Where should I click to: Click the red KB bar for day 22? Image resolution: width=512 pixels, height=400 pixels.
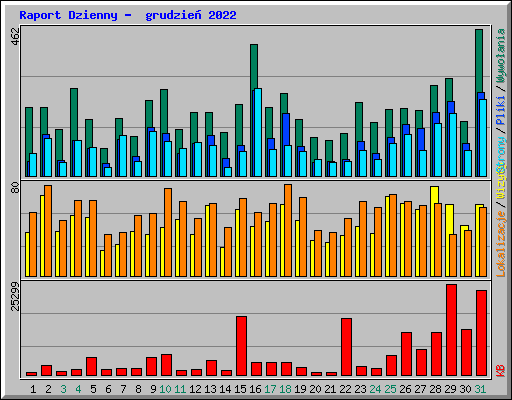point(346,347)
